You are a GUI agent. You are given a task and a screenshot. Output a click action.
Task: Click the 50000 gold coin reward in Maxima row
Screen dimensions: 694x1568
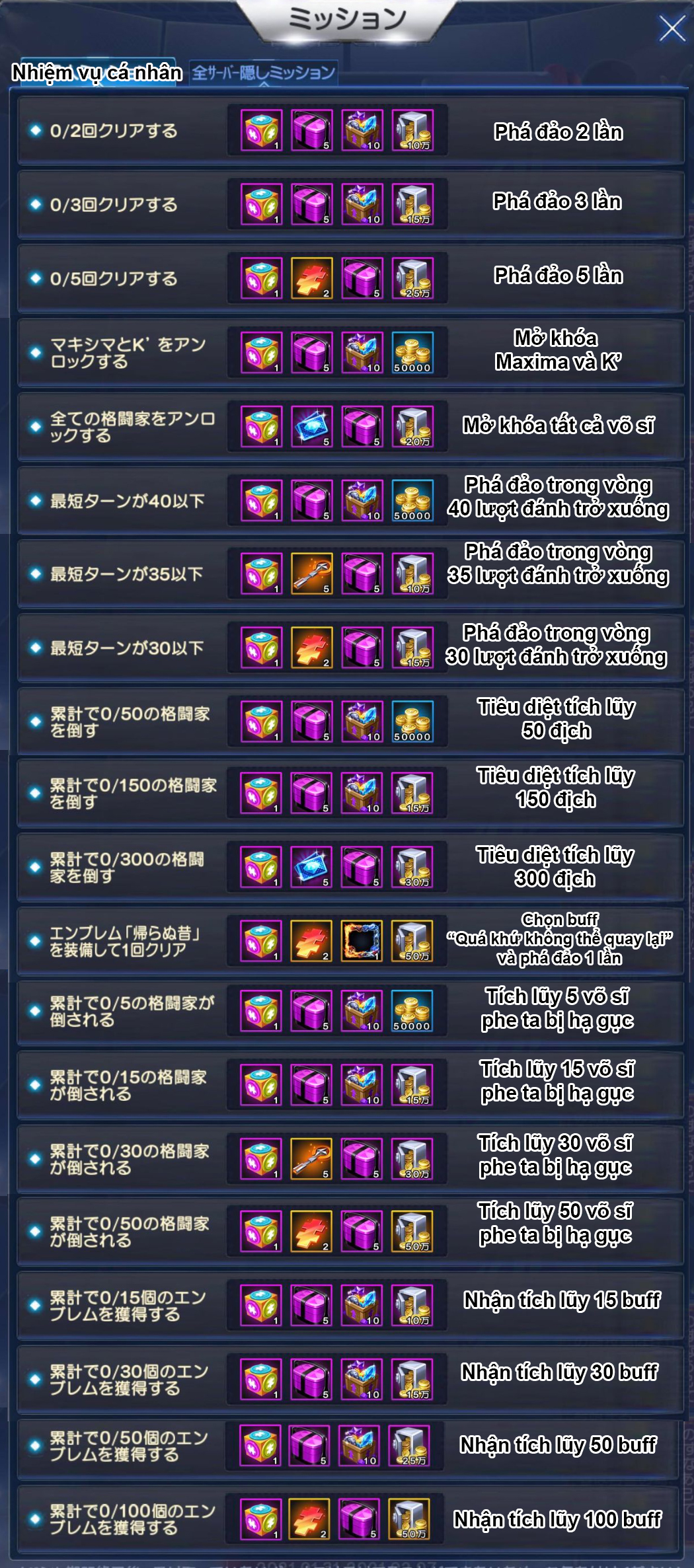coord(412,352)
